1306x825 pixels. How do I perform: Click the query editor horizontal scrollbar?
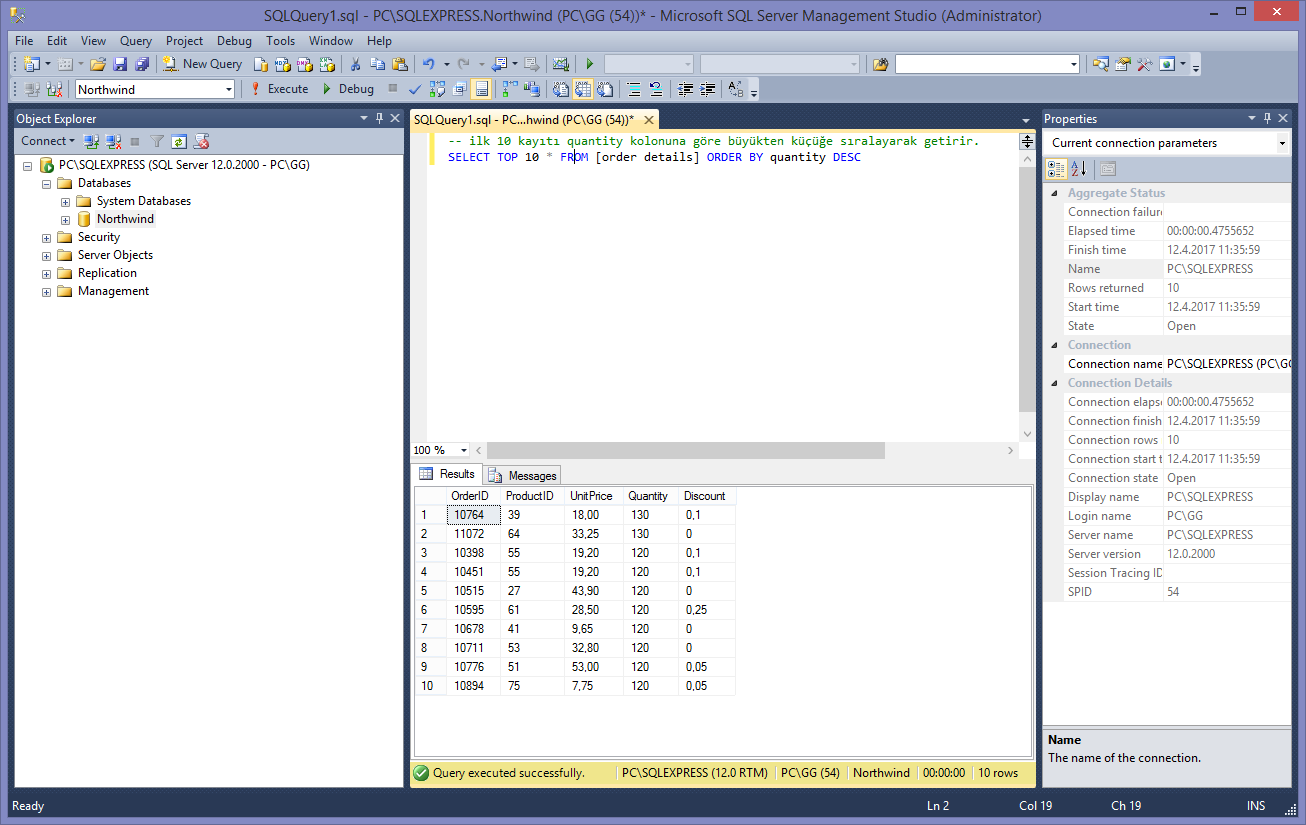tap(685, 450)
